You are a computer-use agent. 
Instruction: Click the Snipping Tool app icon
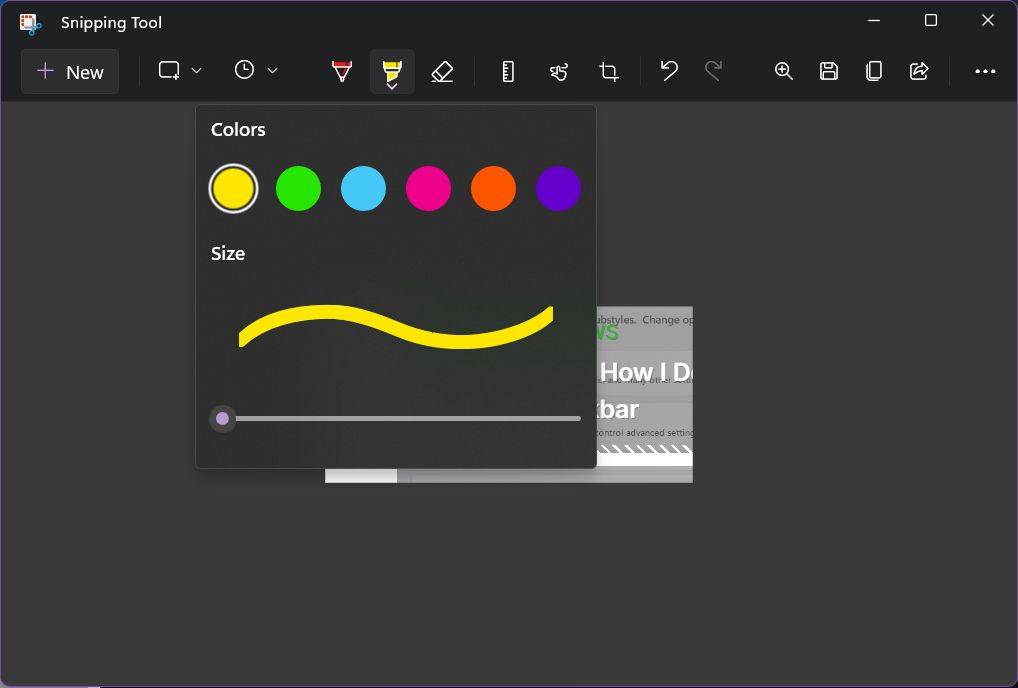click(x=30, y=23)
